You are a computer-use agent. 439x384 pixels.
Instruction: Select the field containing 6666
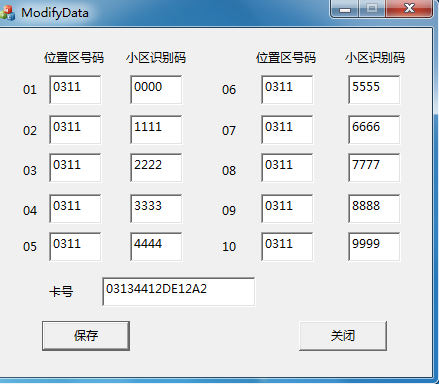click(x=374, y=130)
